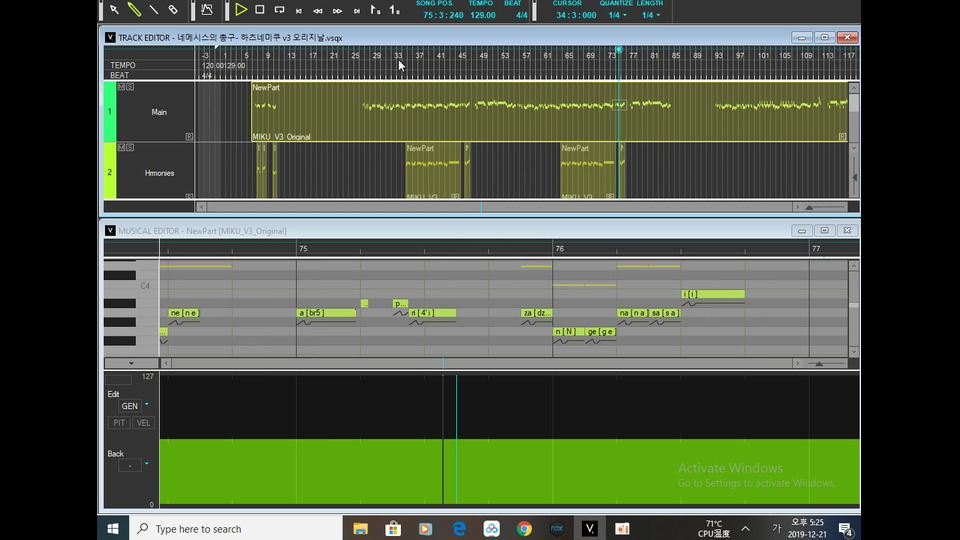This screenshot has height=540, width=960.
Task: Solo the Main track
Action: [x=130, y=87]
